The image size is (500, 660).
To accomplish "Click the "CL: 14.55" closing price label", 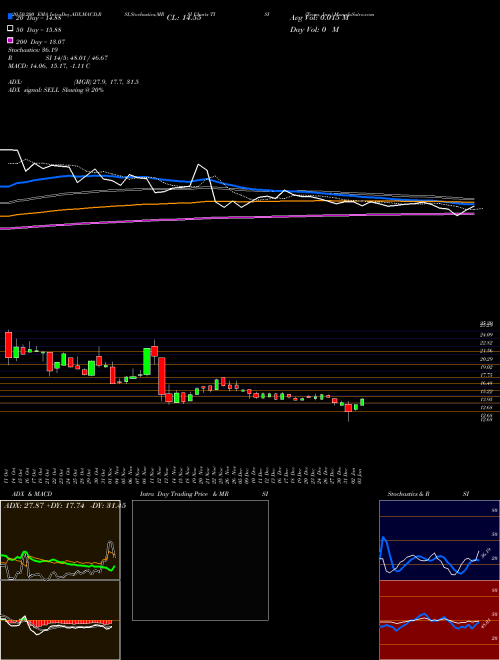I will point(184,18).
